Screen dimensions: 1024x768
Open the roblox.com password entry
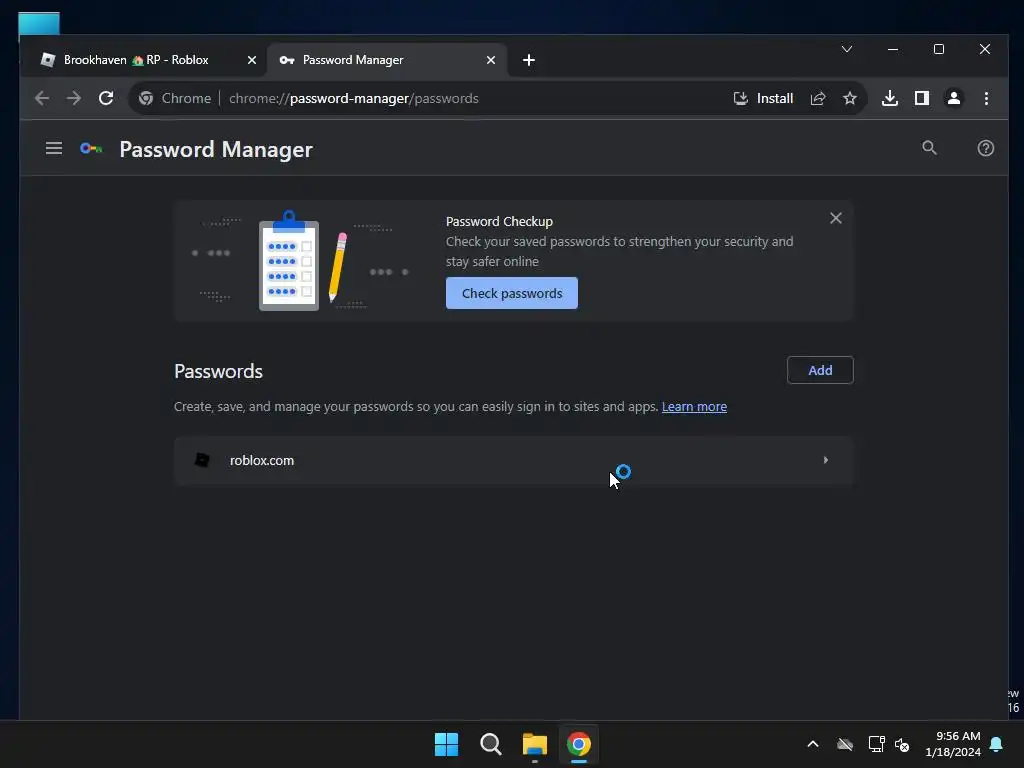pos(513,460)
